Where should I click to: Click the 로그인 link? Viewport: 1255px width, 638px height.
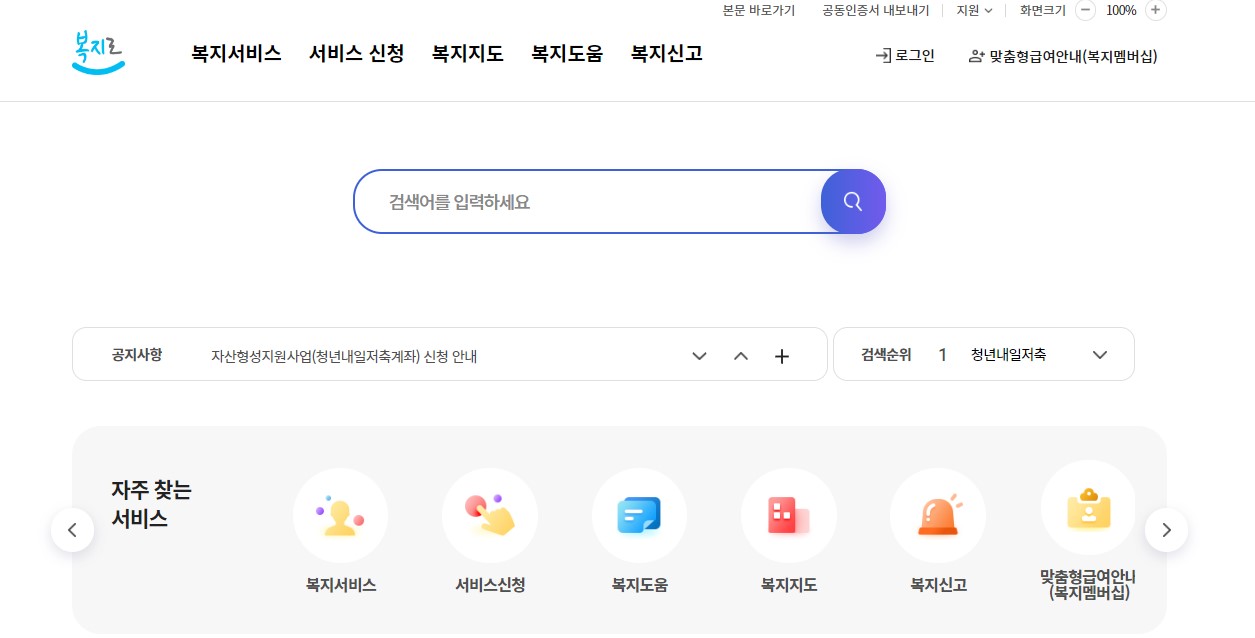905,57
